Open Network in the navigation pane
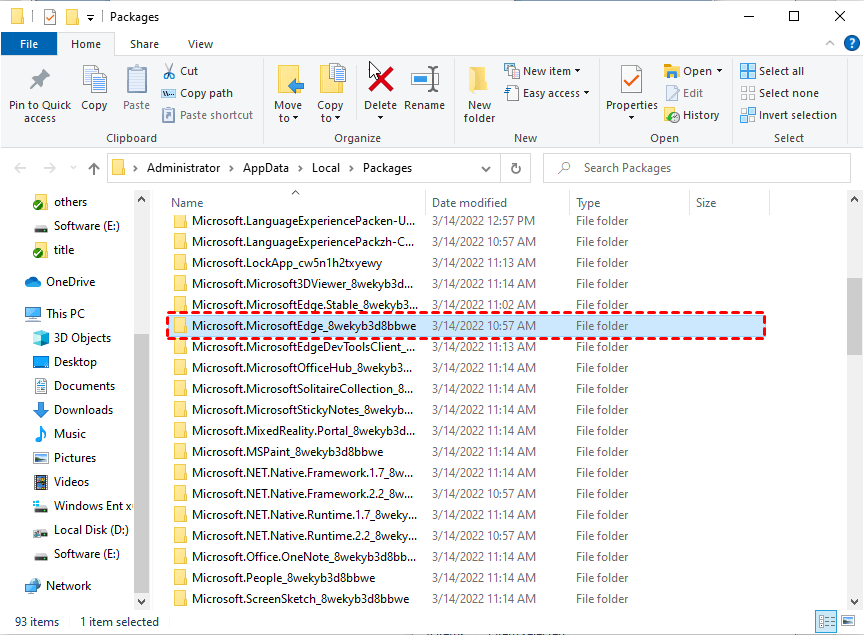The width and height of the screenshot is (864, 635). click(x=58, y=586)
